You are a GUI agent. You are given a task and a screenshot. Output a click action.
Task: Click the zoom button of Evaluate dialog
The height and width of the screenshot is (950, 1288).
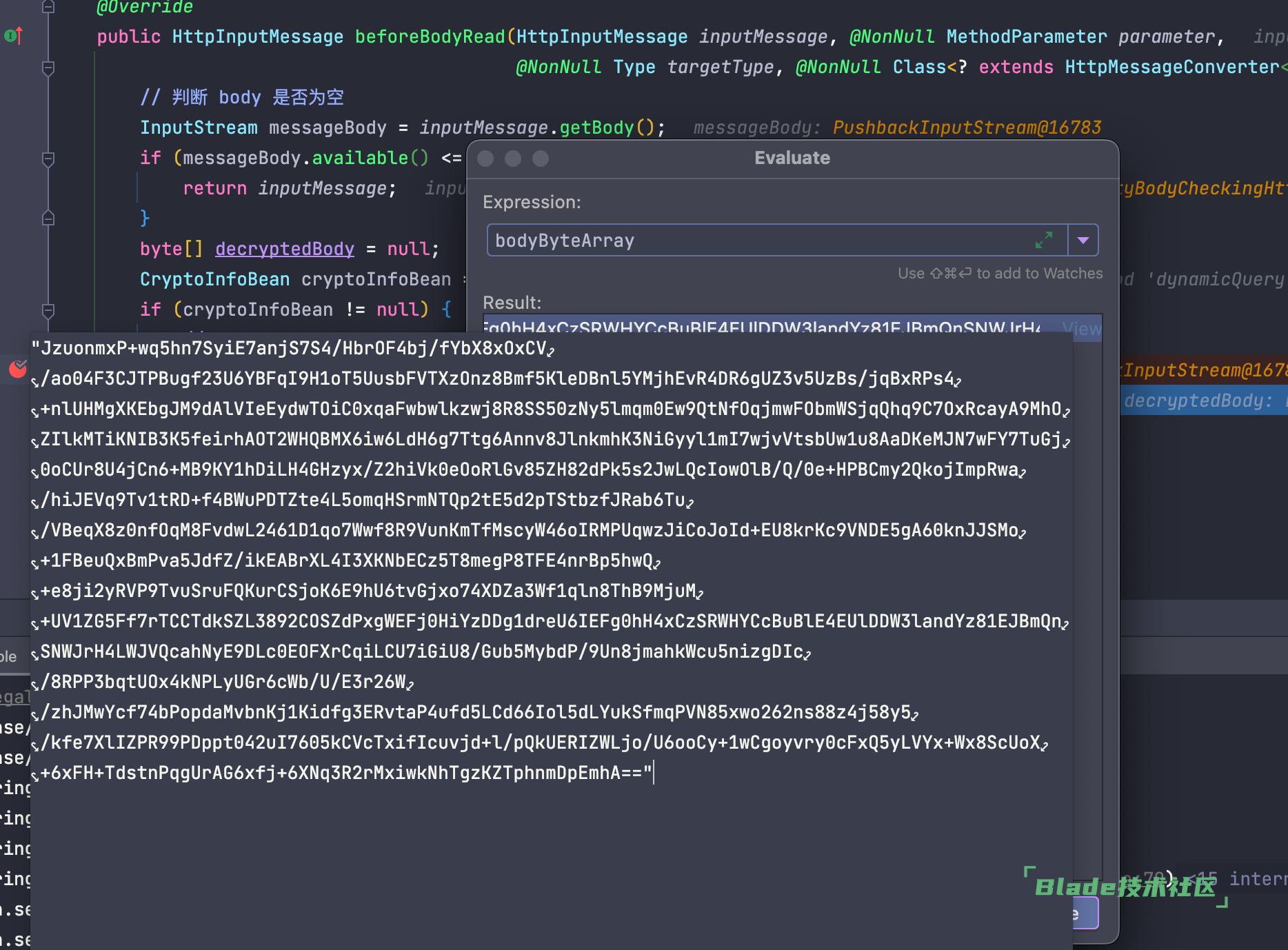click(541, 159)
